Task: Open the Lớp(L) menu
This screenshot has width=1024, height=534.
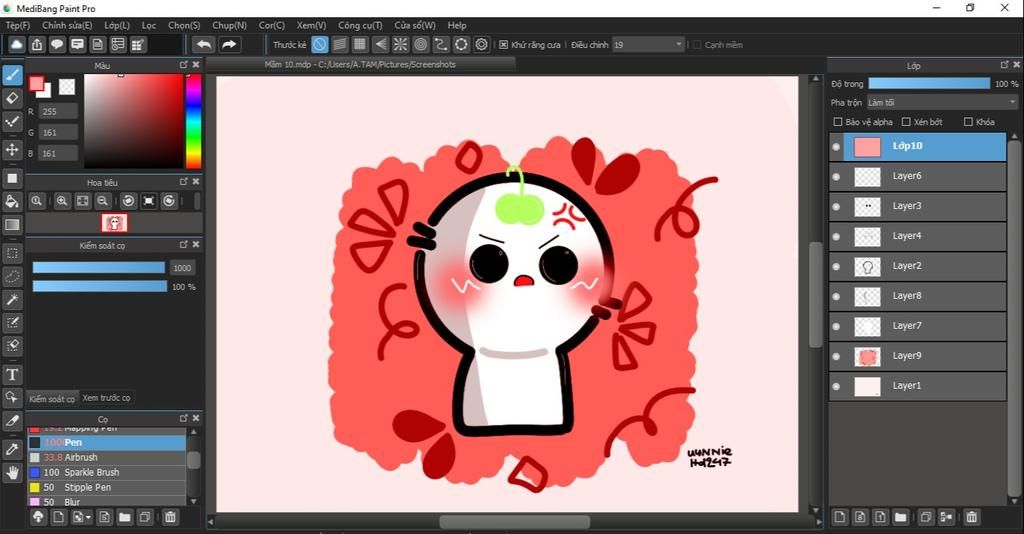Action: coord(117,25)
